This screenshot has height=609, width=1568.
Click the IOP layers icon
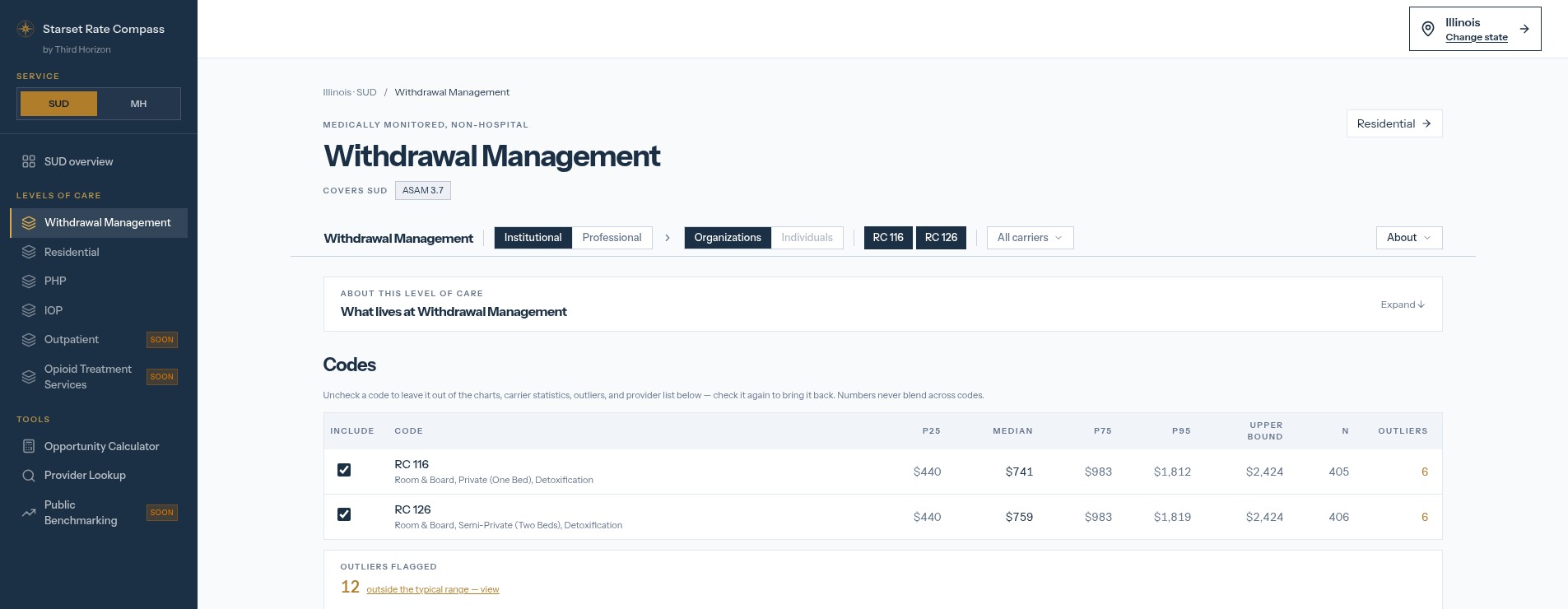[x=29, y=310]
